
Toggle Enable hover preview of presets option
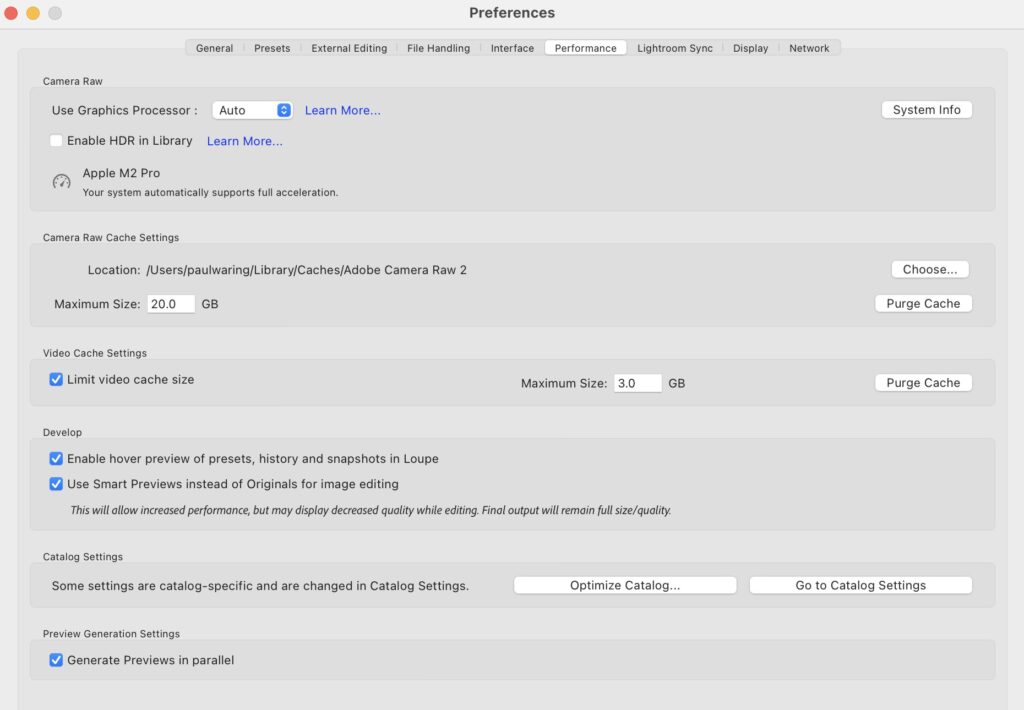[57, 459]
